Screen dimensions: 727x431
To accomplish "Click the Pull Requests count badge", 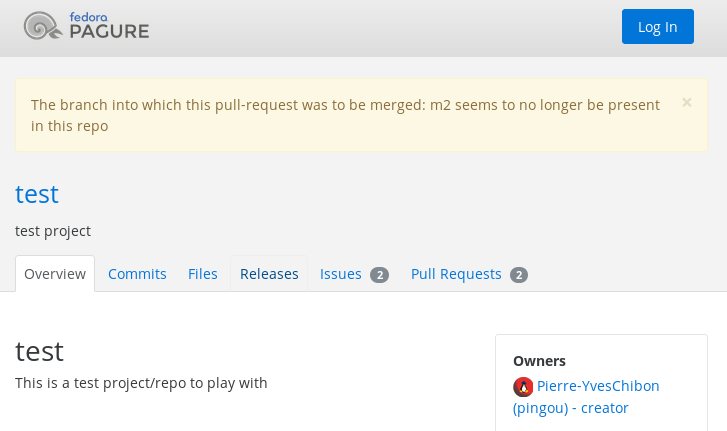I will (x=519, y=275).
